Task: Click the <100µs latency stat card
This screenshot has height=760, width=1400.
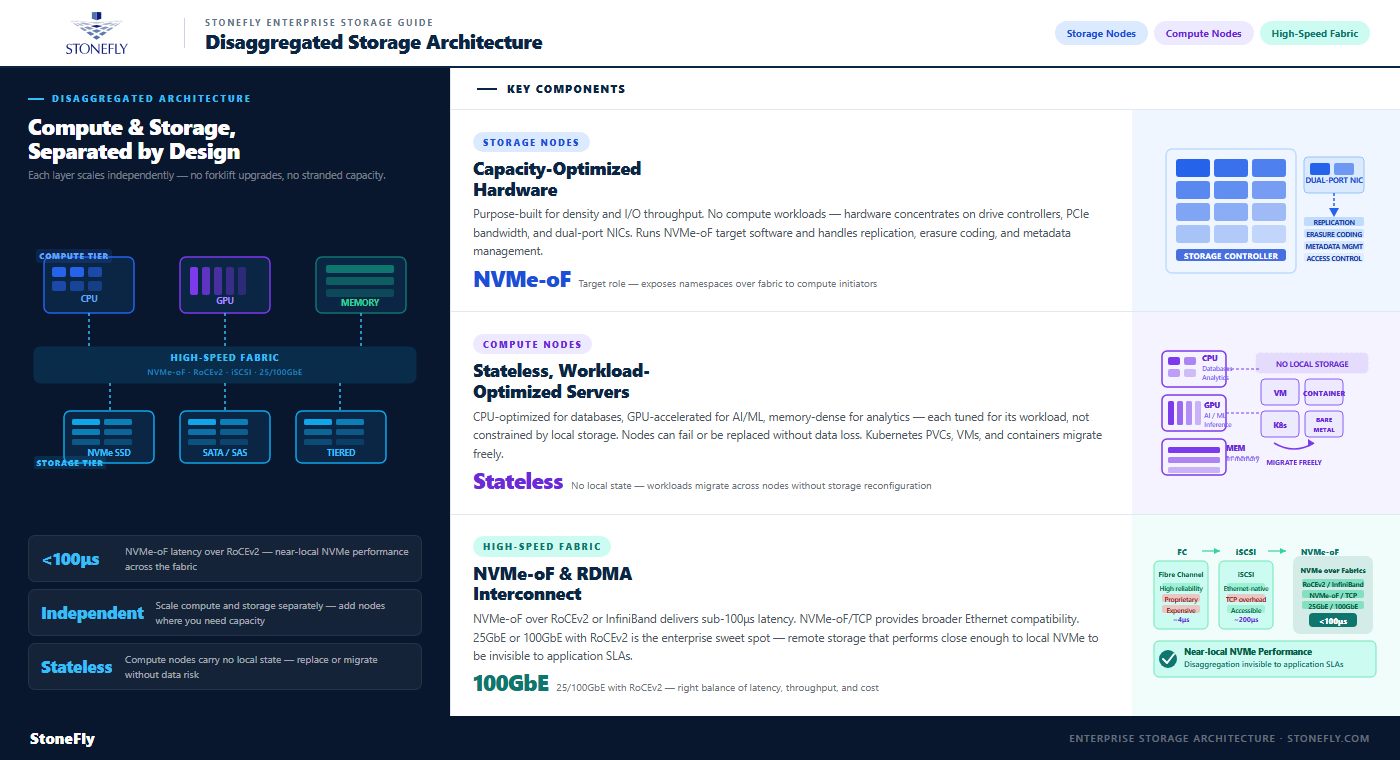Action: (x=225, y=559)
